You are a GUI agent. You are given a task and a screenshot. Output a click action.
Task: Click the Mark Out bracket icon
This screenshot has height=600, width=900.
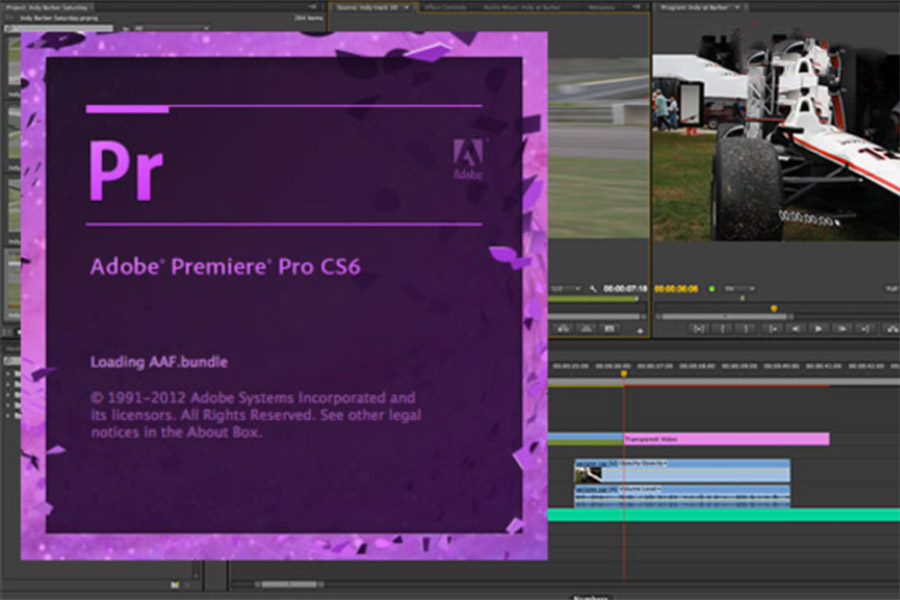(x=746, y=328)
